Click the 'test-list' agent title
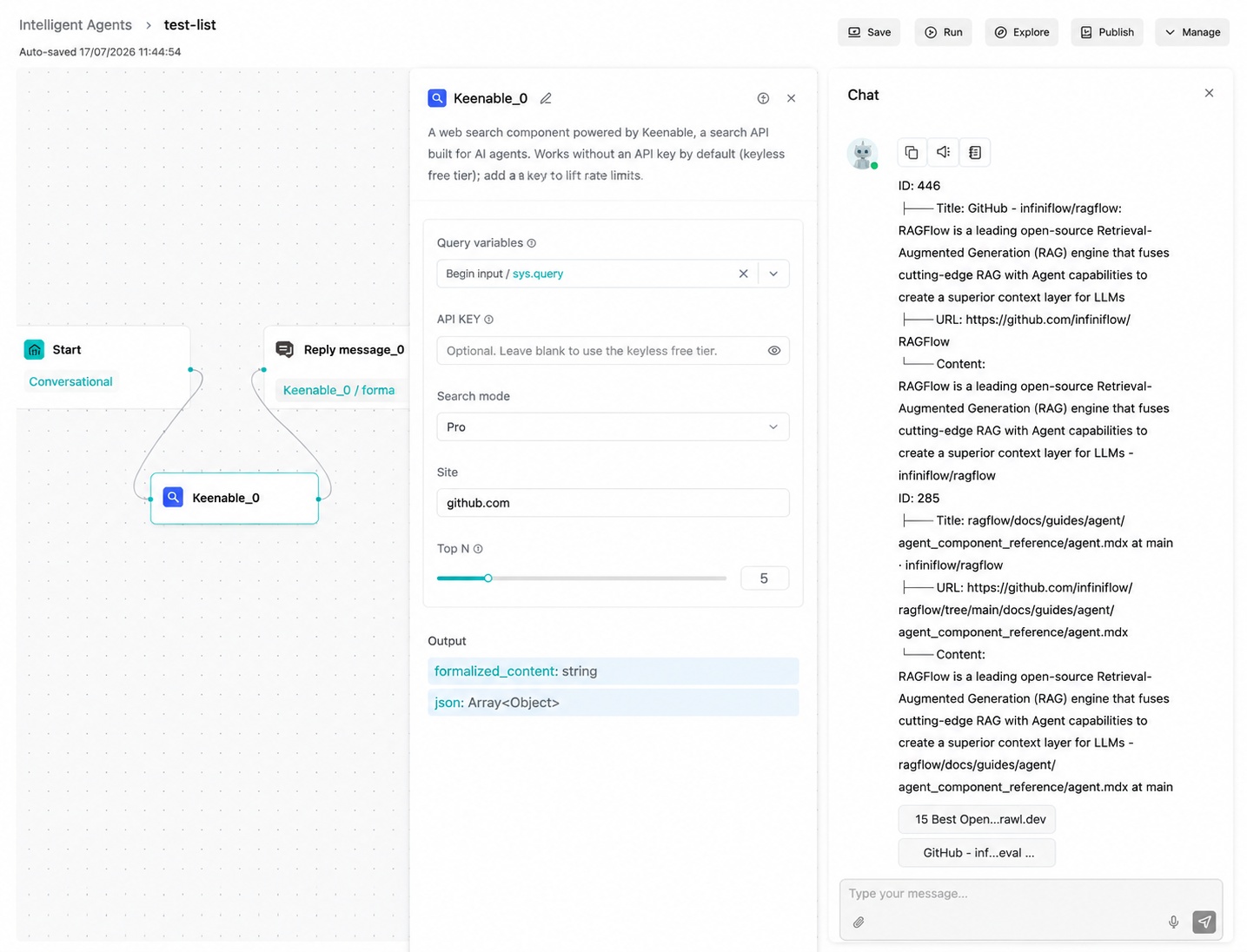Viewport: 1247px width, 952px height. click(x=190, y=25)
